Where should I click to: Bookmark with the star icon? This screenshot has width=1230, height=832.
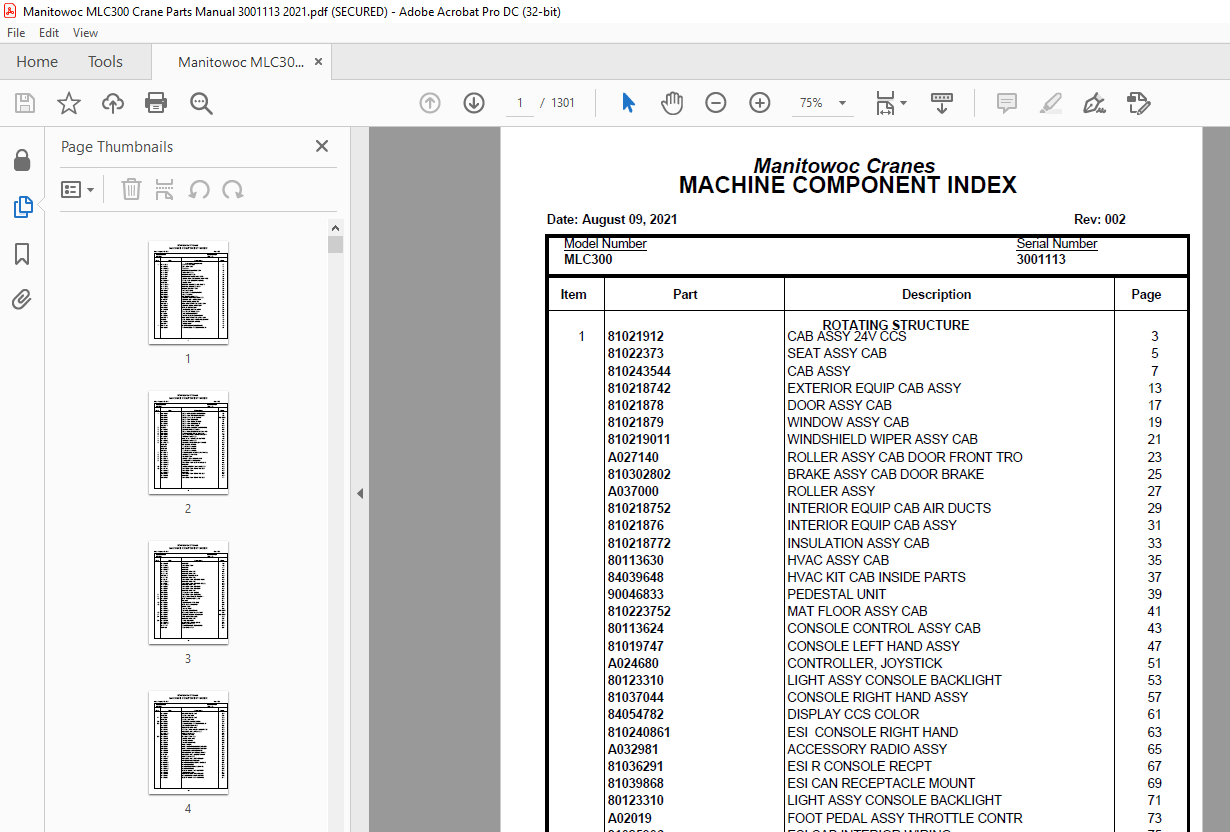(x=69, y=103)
